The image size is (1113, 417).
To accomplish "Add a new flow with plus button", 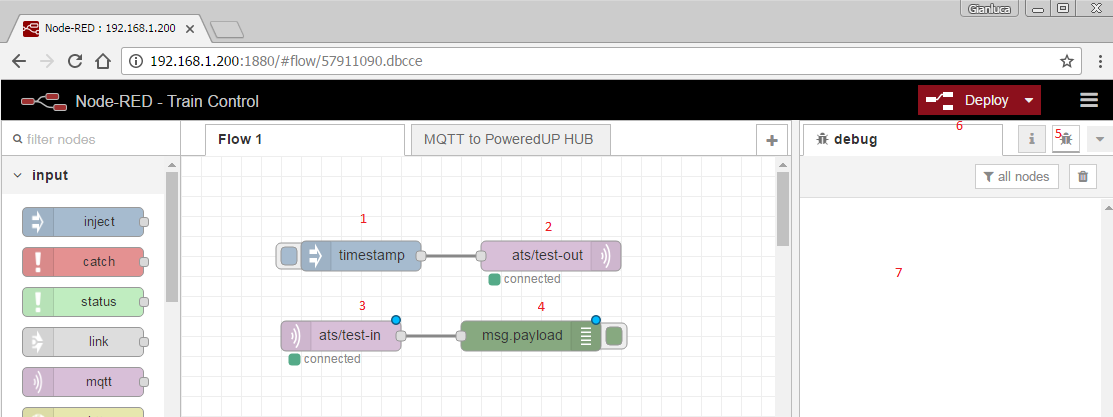I will click(772, 141).
